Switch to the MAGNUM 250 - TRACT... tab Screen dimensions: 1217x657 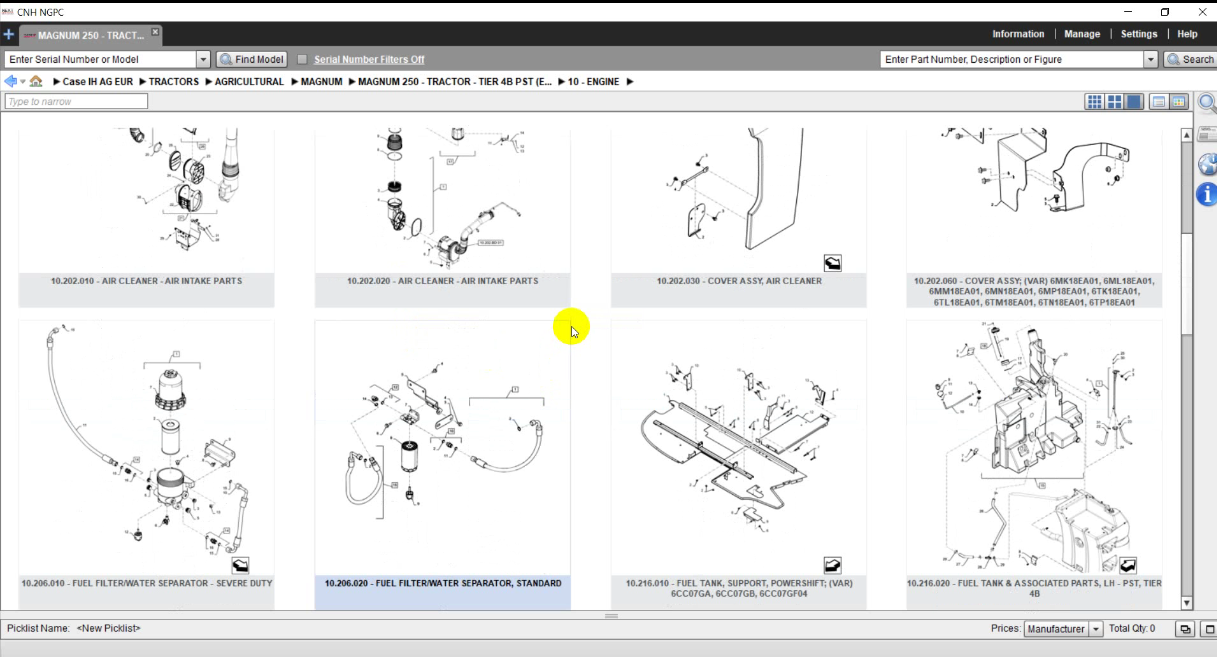(x=91, y=35)
